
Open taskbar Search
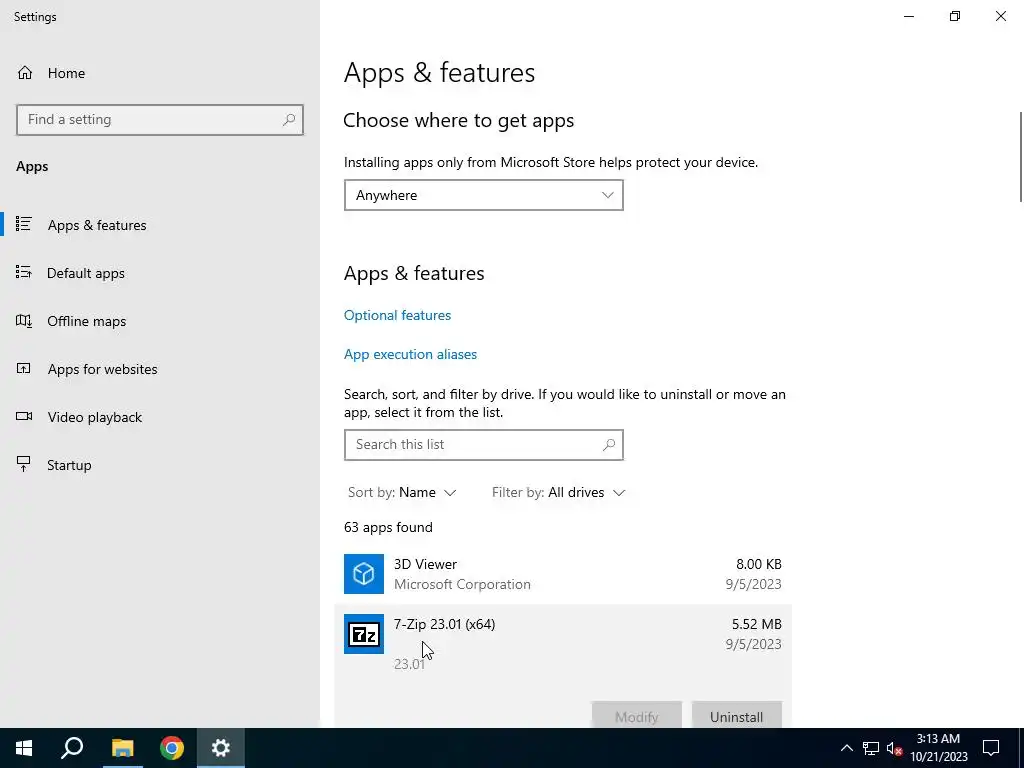coord(72,748)
